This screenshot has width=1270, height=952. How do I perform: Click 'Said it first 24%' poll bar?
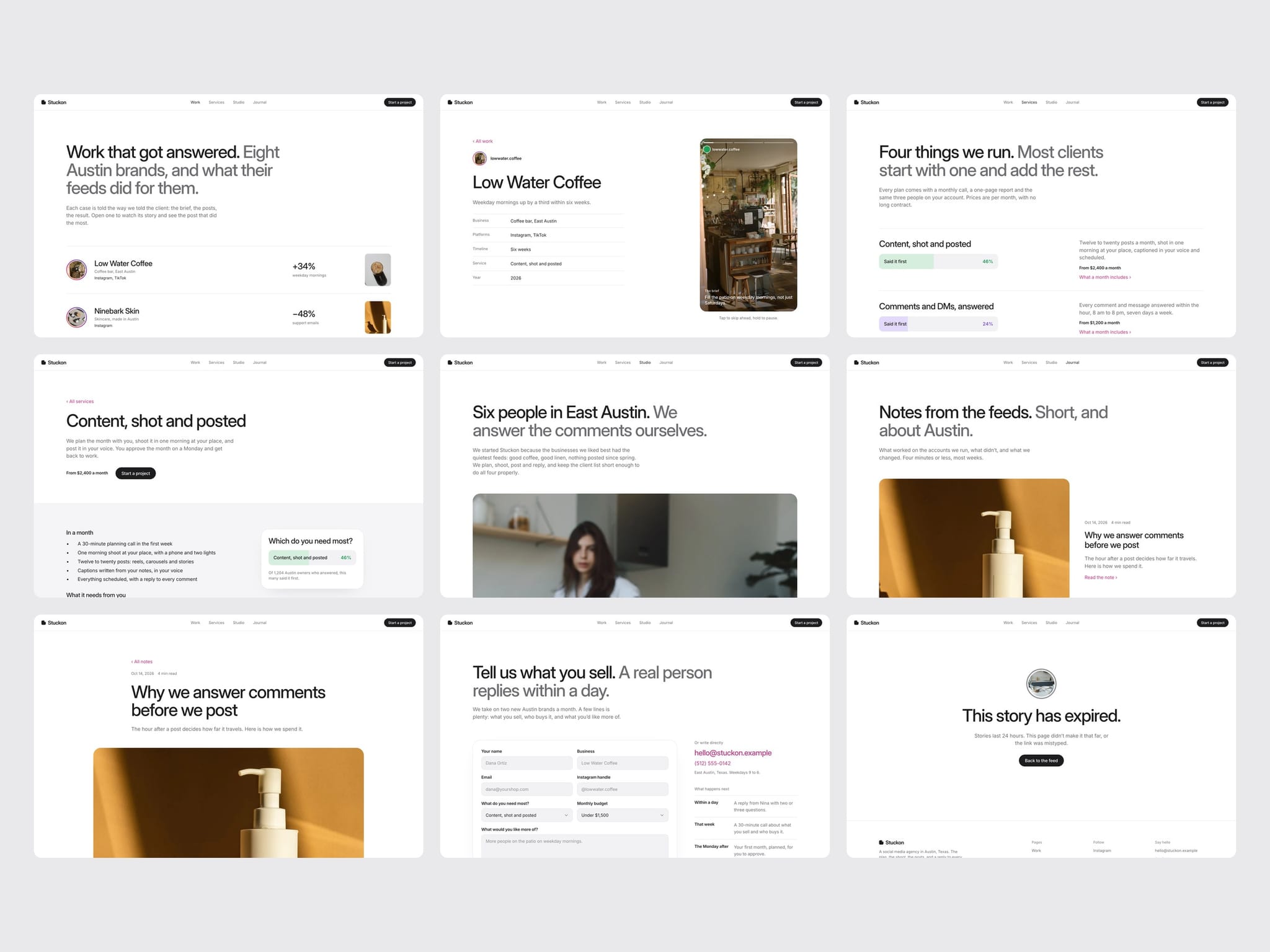click(x=938, y=324)
